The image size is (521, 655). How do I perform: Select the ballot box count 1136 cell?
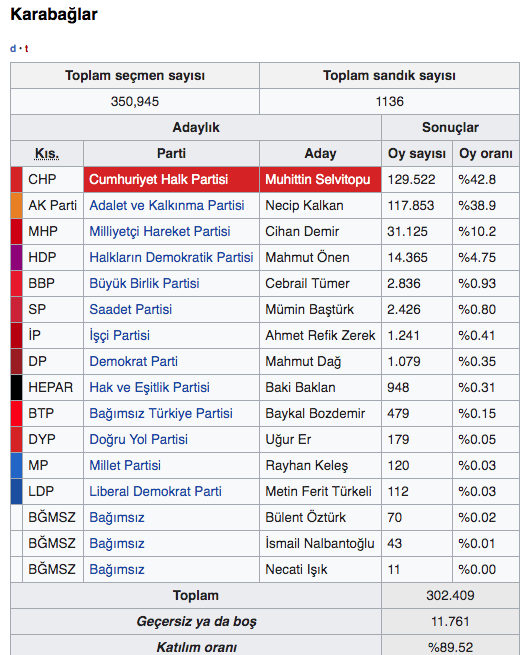click(389, 102)
